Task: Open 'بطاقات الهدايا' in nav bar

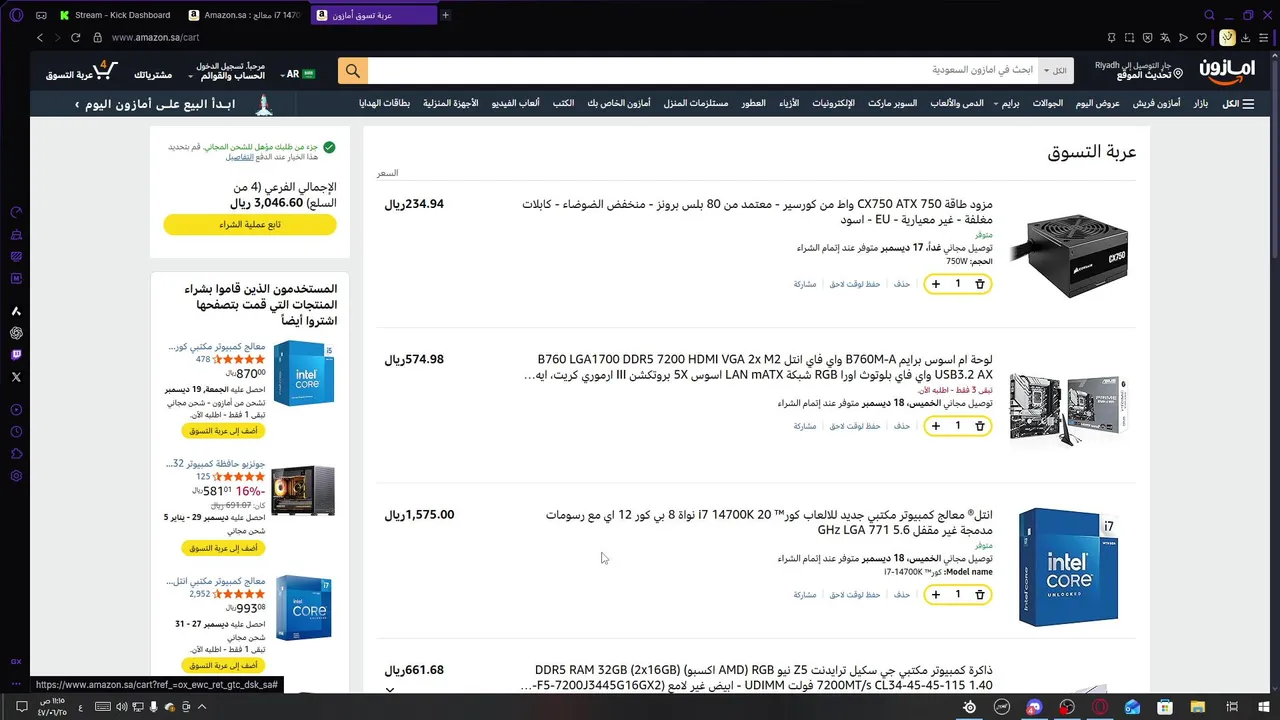Action: [x=385, y=104]
